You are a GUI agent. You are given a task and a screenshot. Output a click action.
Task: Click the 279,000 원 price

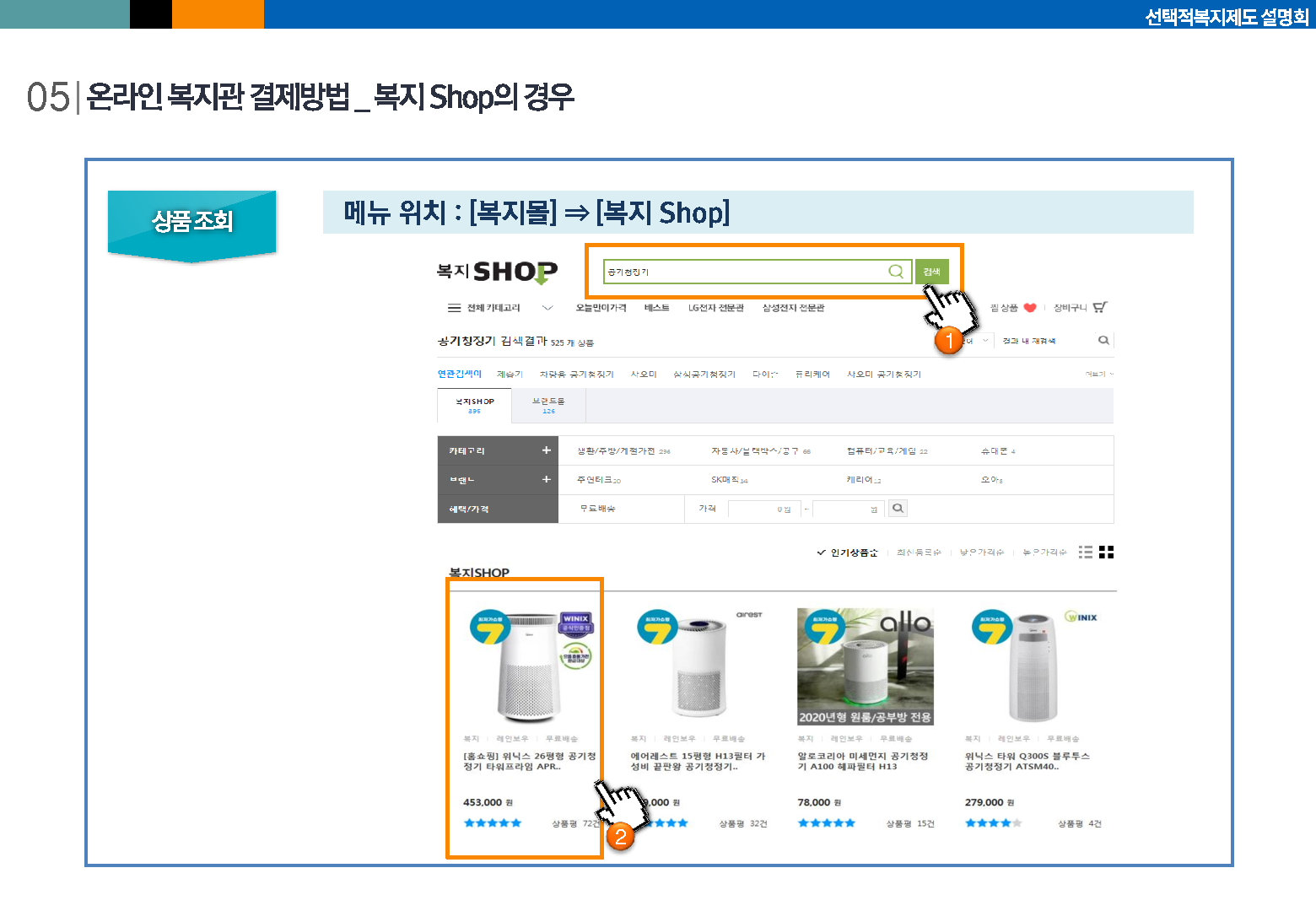pyautogui.click(x=990, y=802)
